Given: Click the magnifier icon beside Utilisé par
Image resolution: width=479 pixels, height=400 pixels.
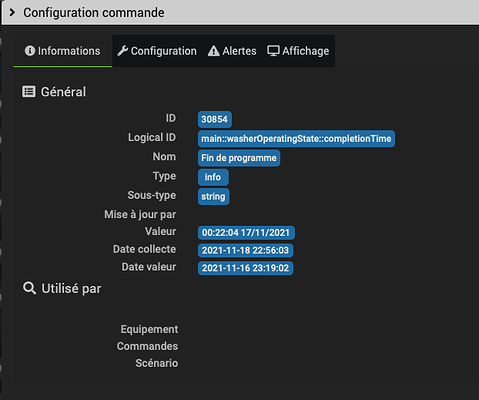Looking at the screenshot, I should 29,288.
